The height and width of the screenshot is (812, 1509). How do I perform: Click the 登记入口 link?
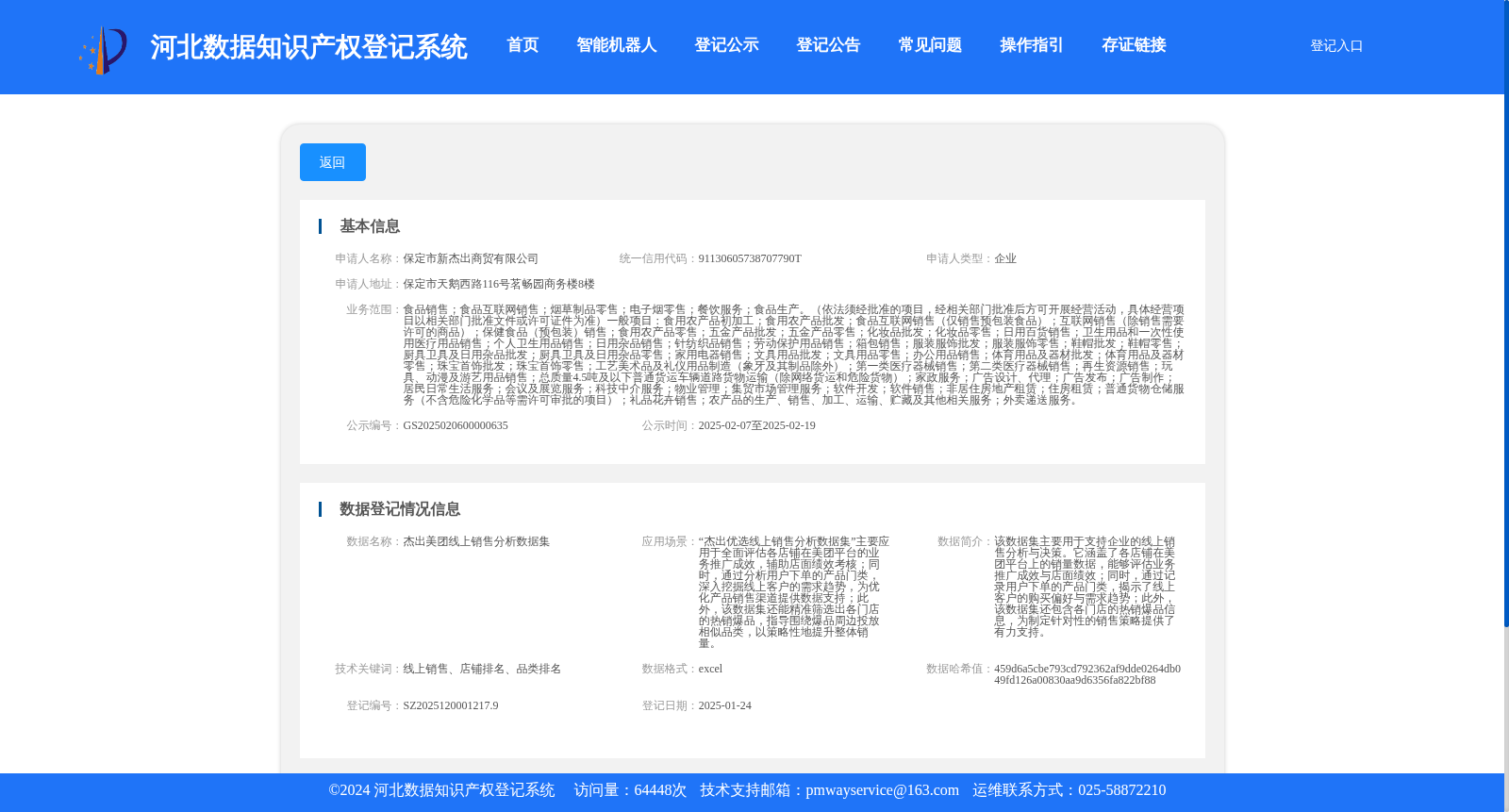[1336, 45]
